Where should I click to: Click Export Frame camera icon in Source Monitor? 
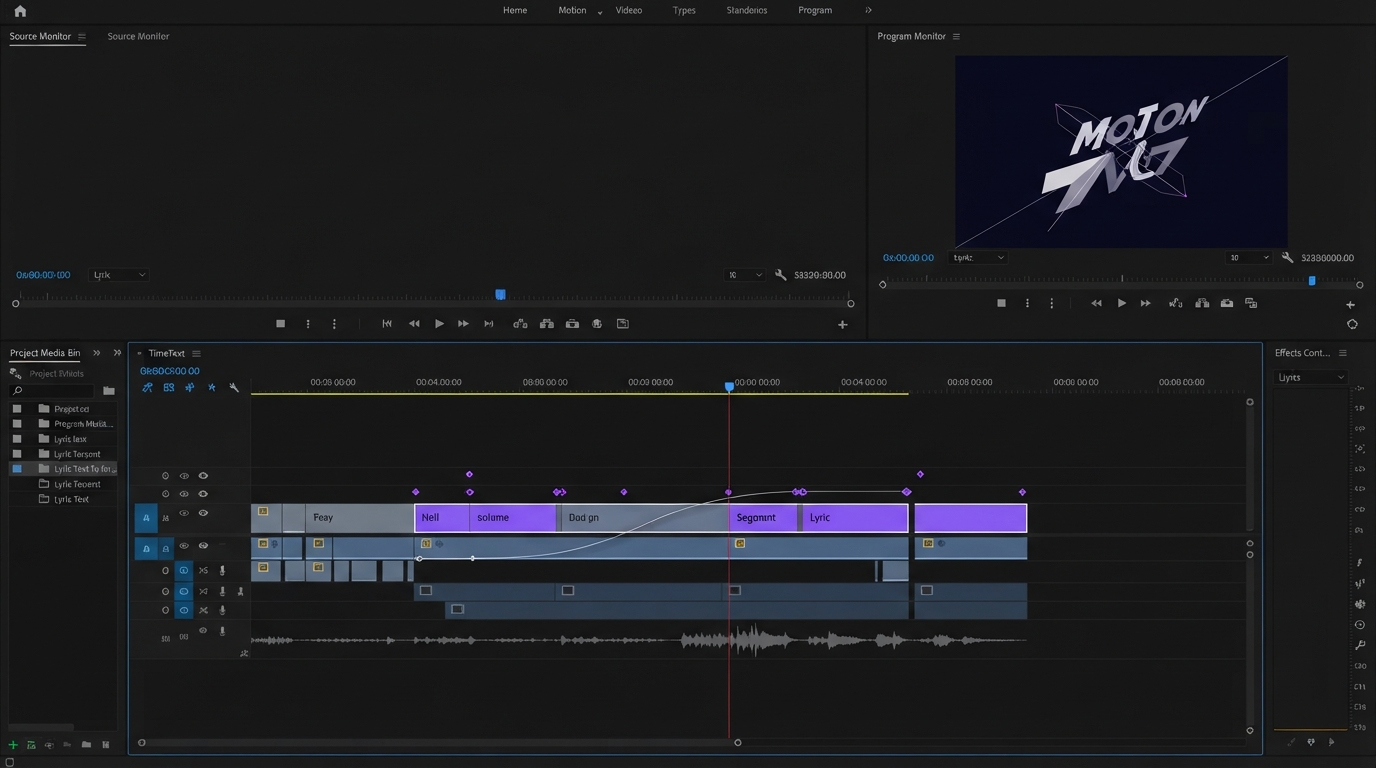(x=572, y=324)
